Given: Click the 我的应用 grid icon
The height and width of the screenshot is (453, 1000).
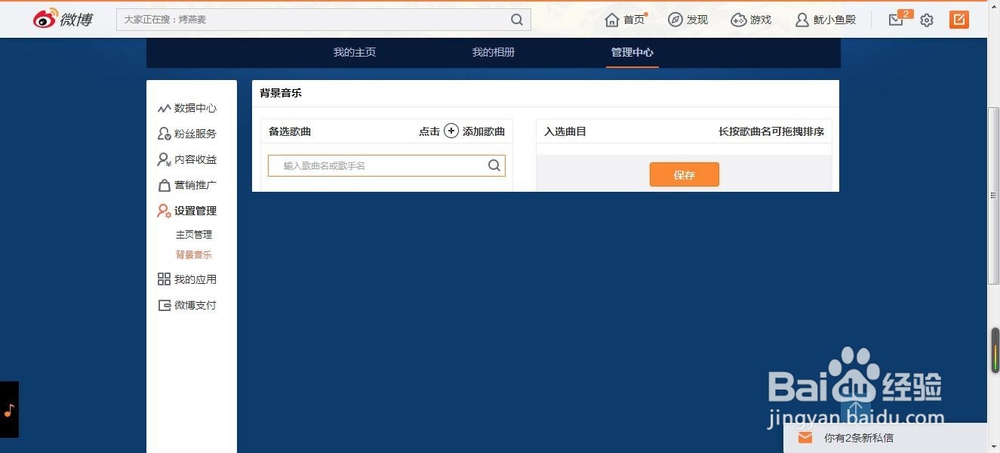Looking at the screenshot, I should tap(164, 279).
